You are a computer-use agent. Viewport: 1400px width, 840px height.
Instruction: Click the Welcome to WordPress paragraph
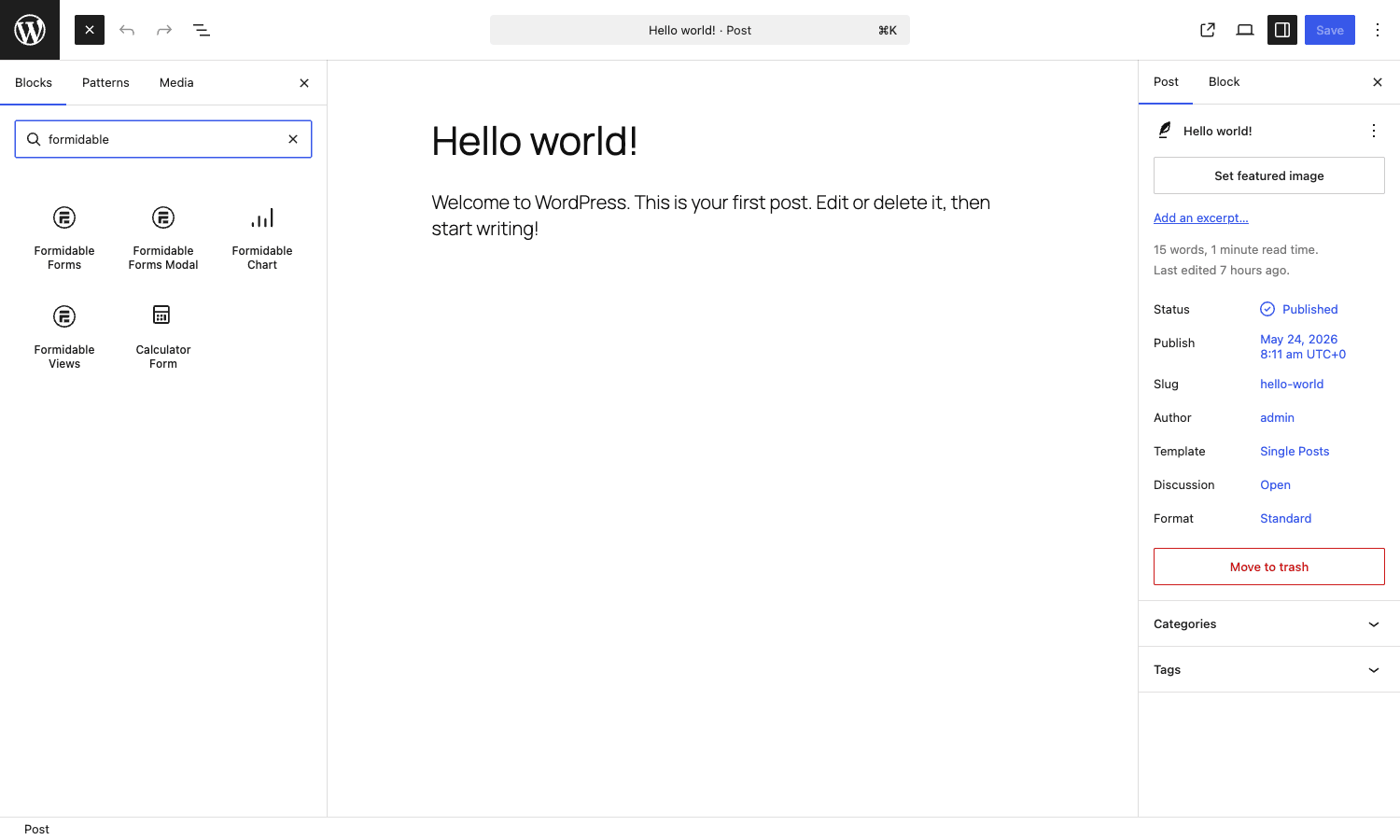(x=711, y=216)
